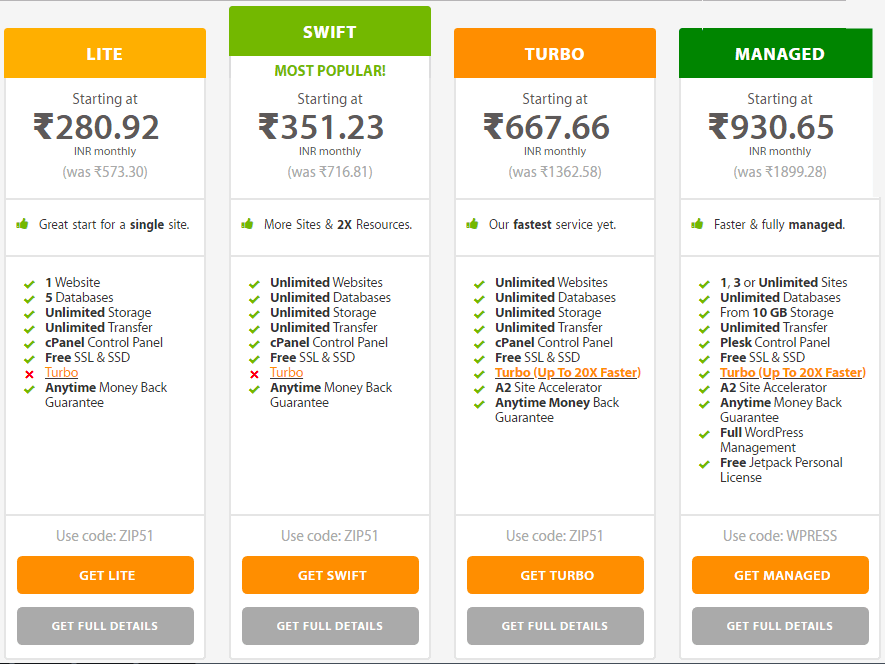Click red X icon in Lite plan
Viewport: 885px width, 664px height.
tap(30, 373)
